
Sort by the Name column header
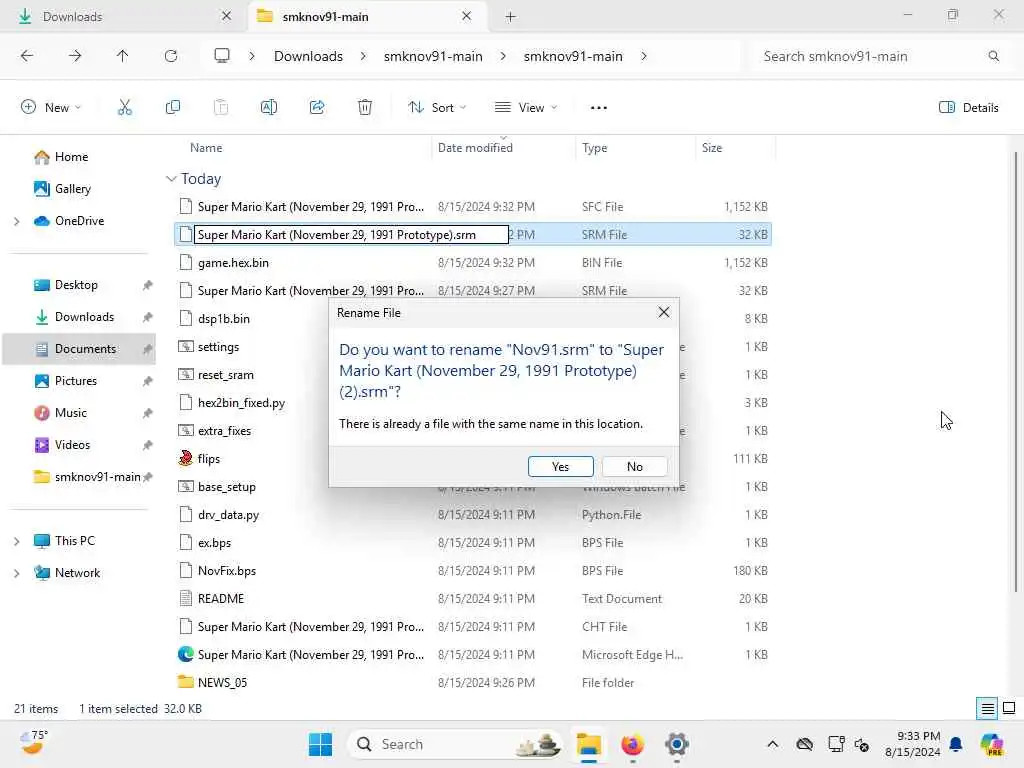pos(206,148)
